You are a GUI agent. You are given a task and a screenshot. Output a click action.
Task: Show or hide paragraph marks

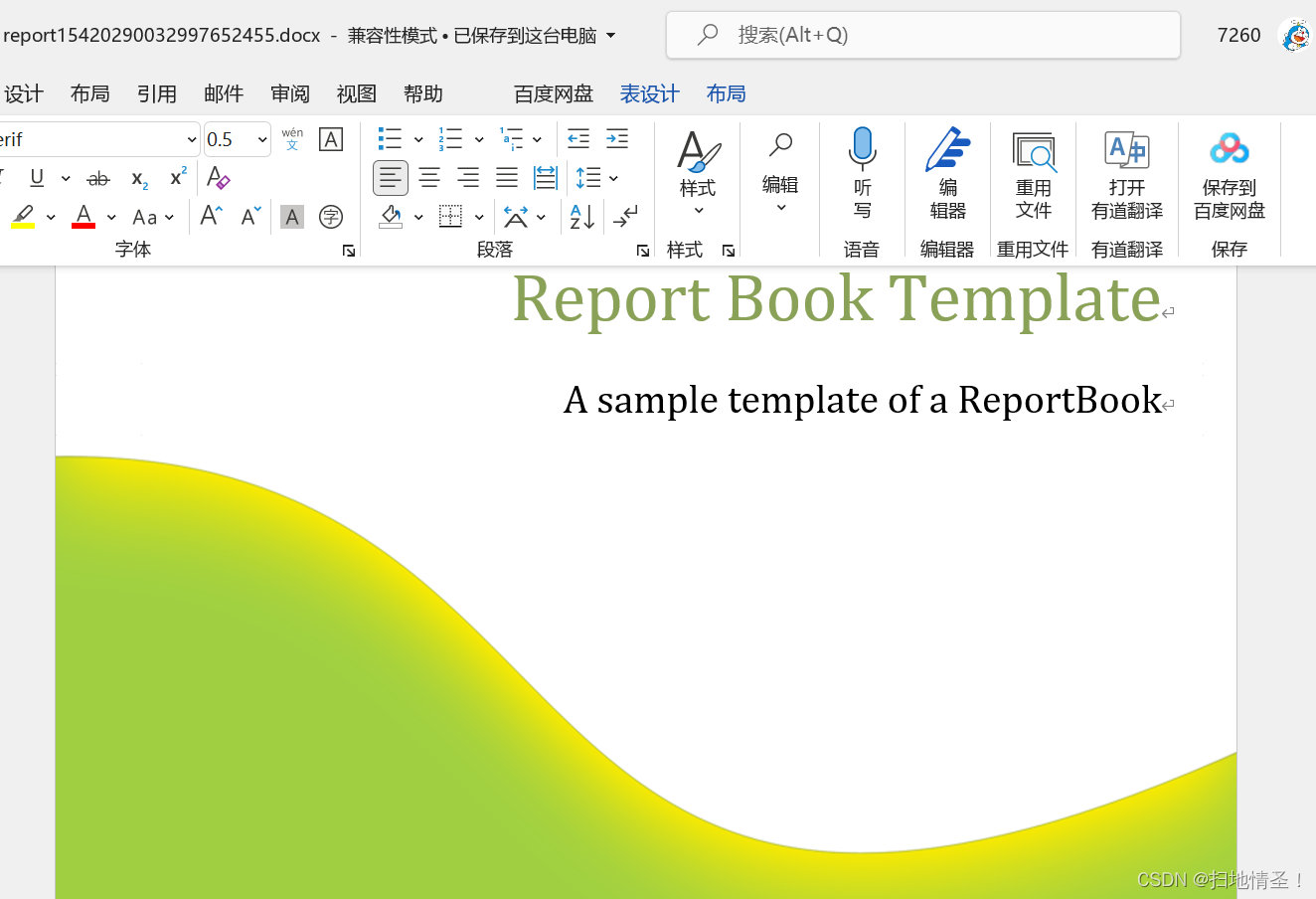(x=626, y=216)
